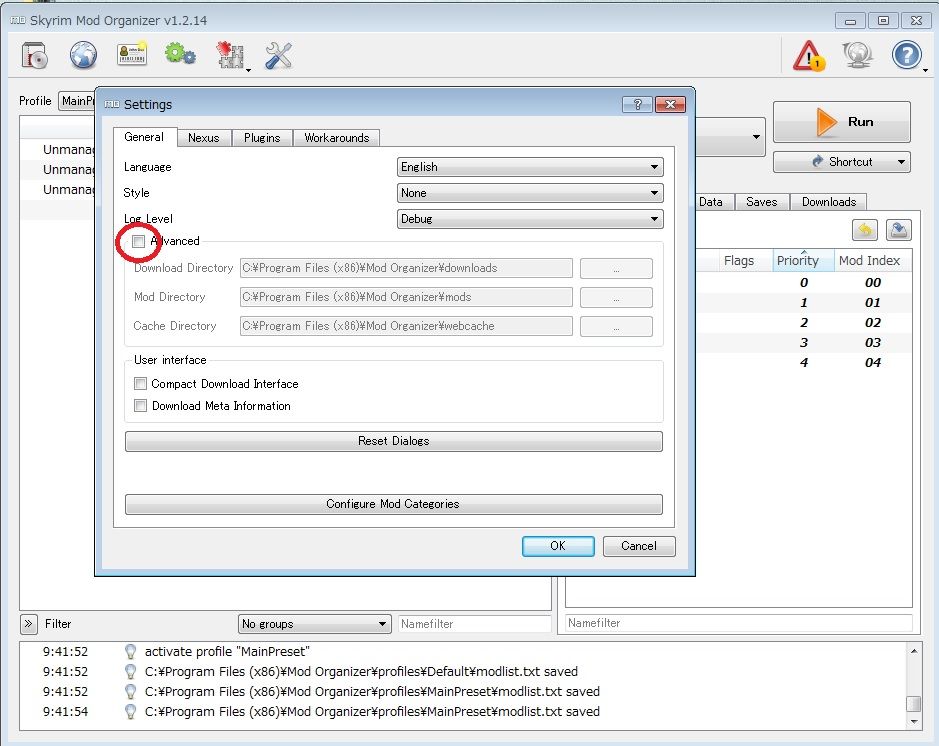Click the Install Mod from archive icon
The image size is (939, 746).
[x=34, y=56]
